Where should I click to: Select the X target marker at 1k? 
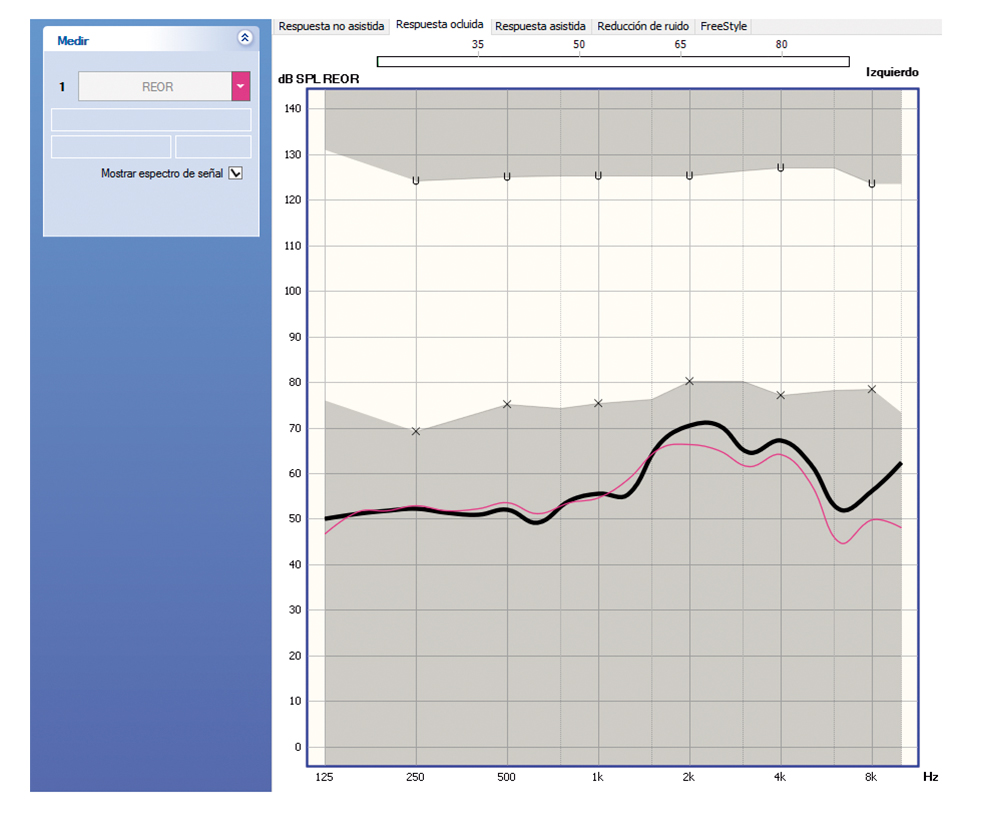point(598,403)
